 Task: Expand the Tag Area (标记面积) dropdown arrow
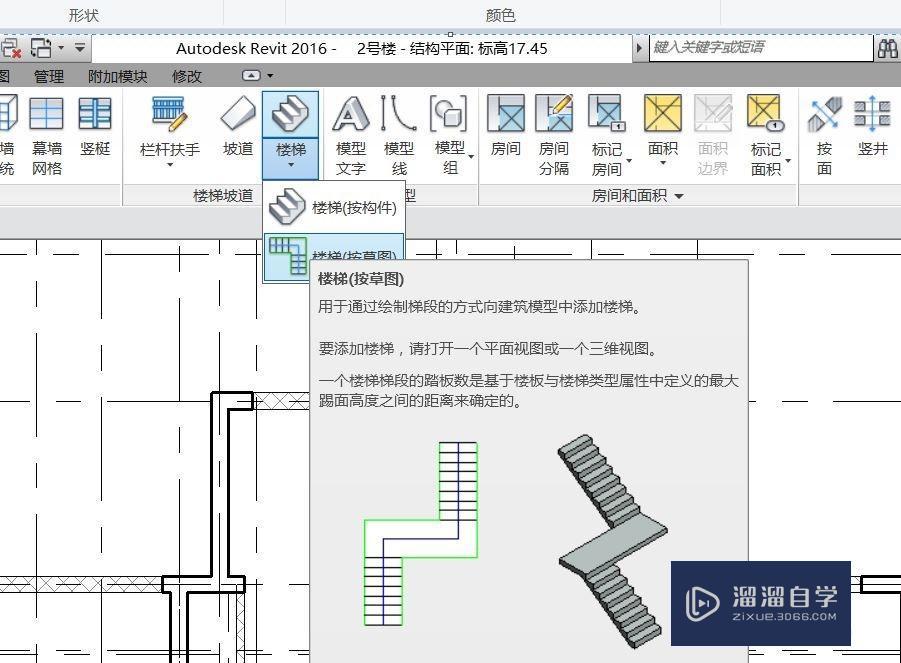[788, 161]
